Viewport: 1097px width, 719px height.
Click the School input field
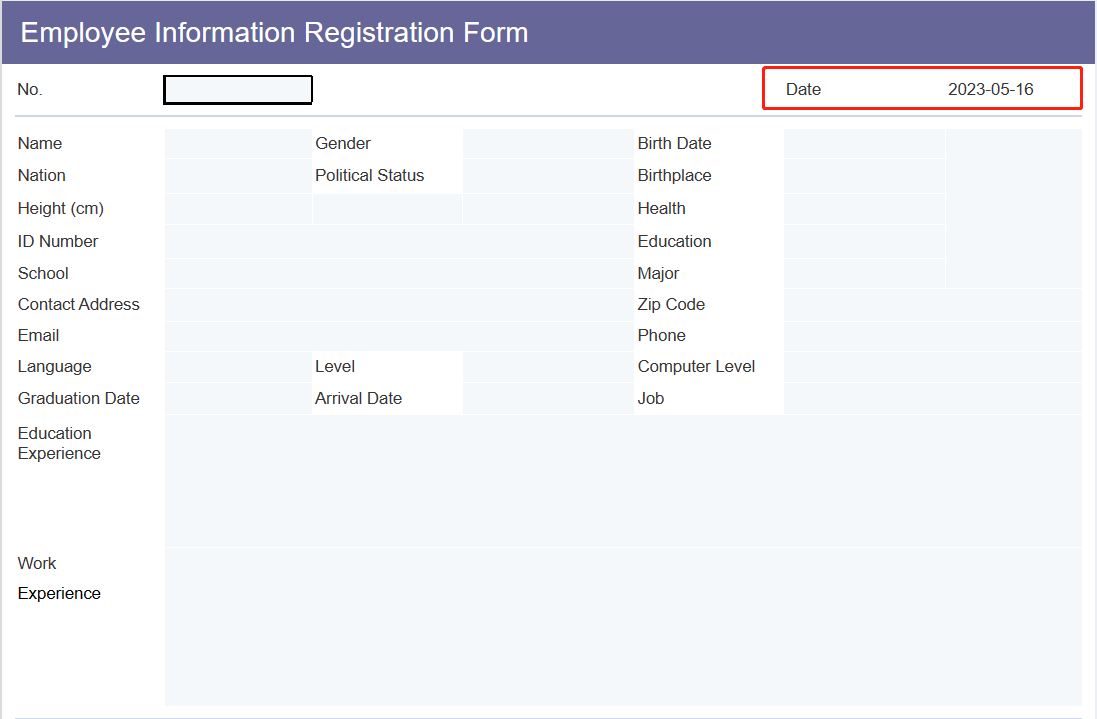point(400,273)
